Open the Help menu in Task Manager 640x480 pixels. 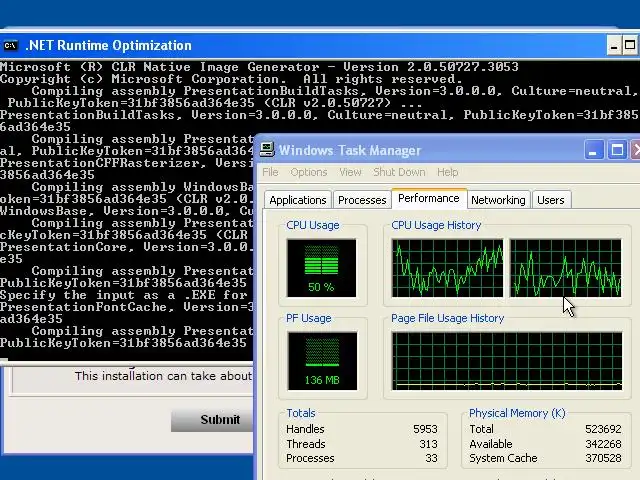click(447, 172)
